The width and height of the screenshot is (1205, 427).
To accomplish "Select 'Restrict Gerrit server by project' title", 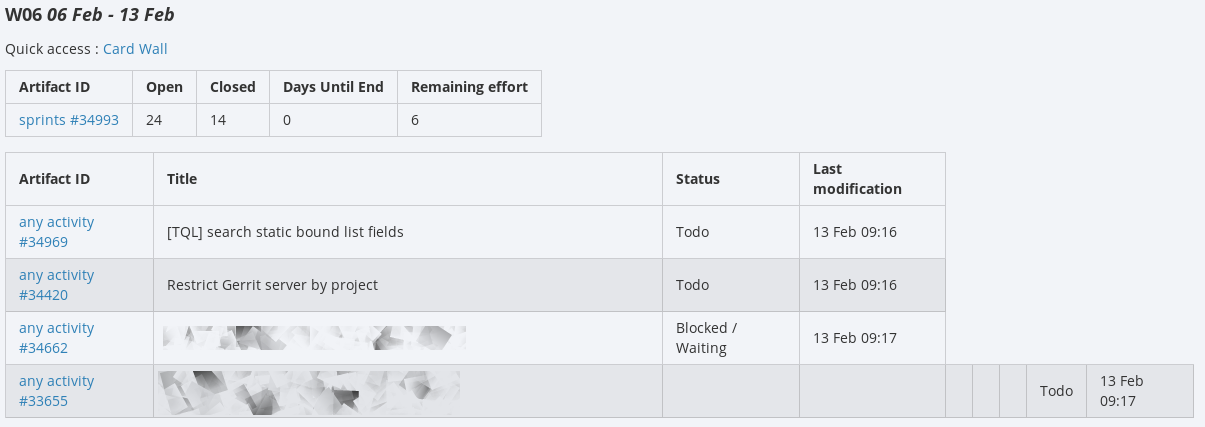I will [x=272, y=285].
